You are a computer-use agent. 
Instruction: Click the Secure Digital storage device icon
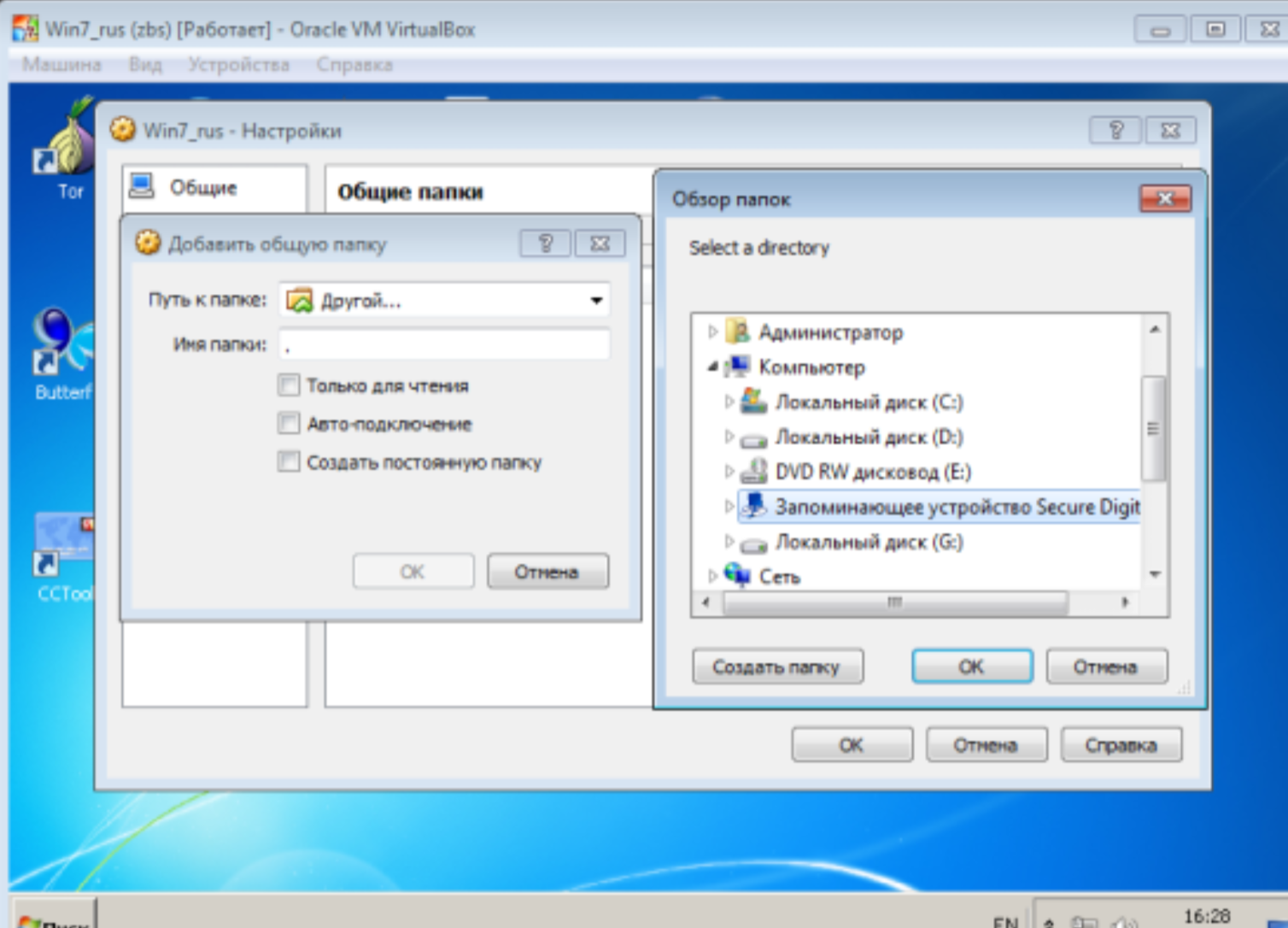point(753,506)
